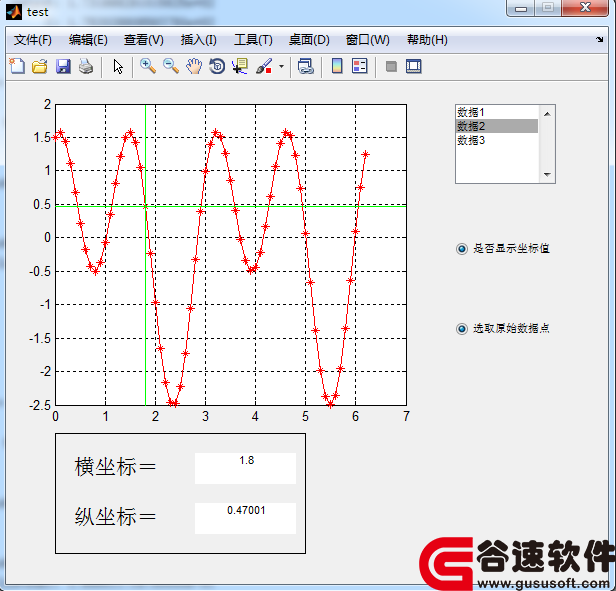The width and height of the screenshot is (616, 591).
Task: Click the 横坐标 value field showing 1.8
Action: (245, 468)
